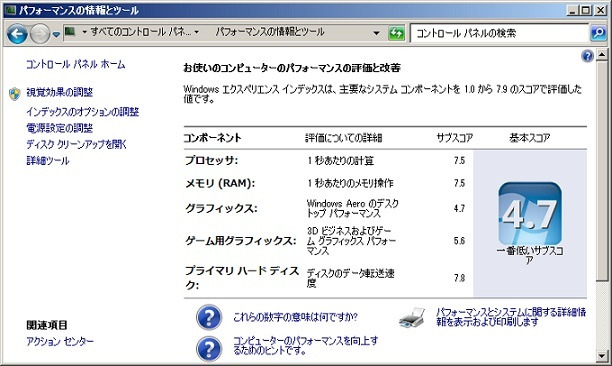Open インデックスのオプションの調整 link

pyautogui.click(x=82, y=112)
